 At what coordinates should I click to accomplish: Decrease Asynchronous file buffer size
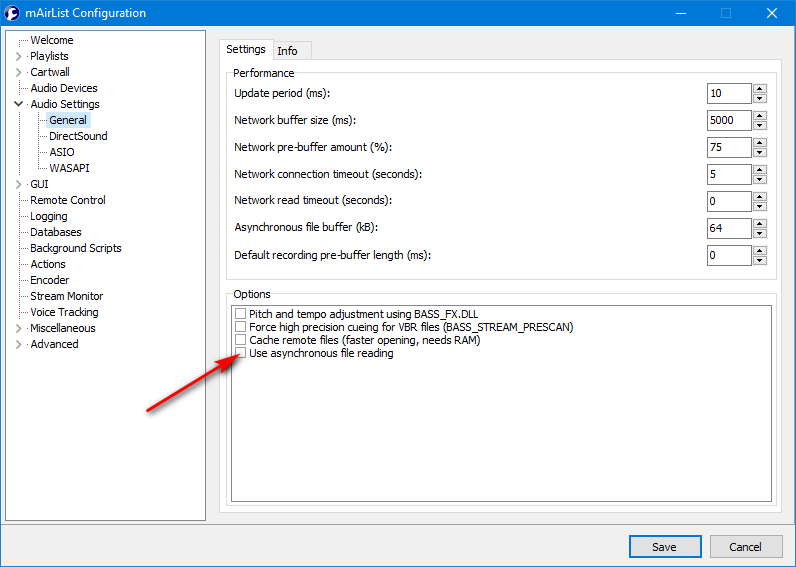tap(760, 233)
